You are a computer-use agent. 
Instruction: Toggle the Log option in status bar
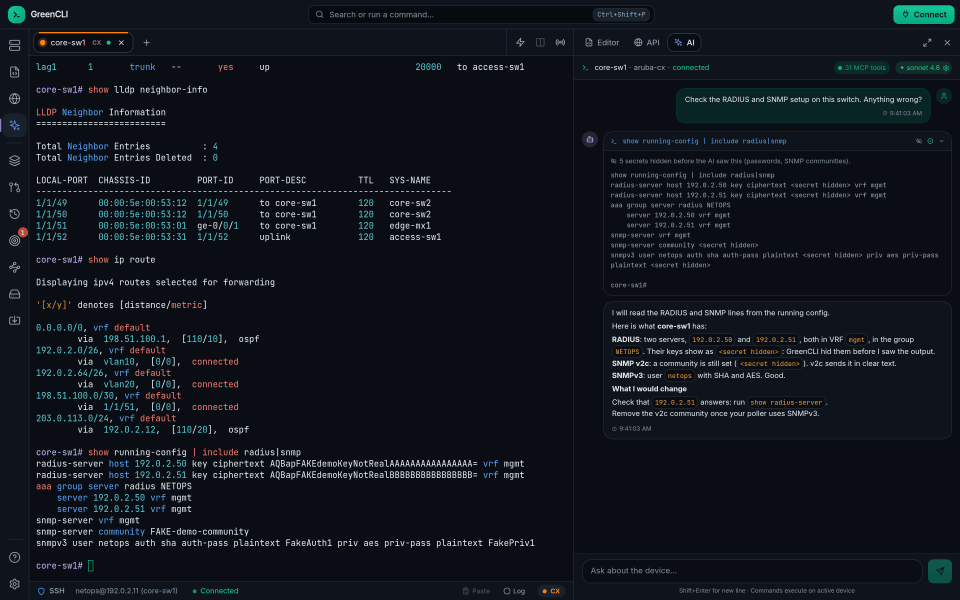click(x=514, y=591)
